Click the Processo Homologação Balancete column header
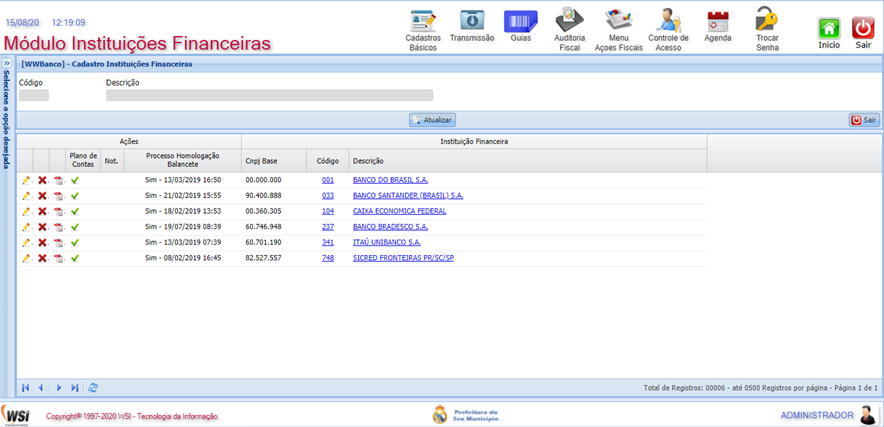The width and height of the screenshot is (884, 427). pyautogui.click(x=183, y=161)
